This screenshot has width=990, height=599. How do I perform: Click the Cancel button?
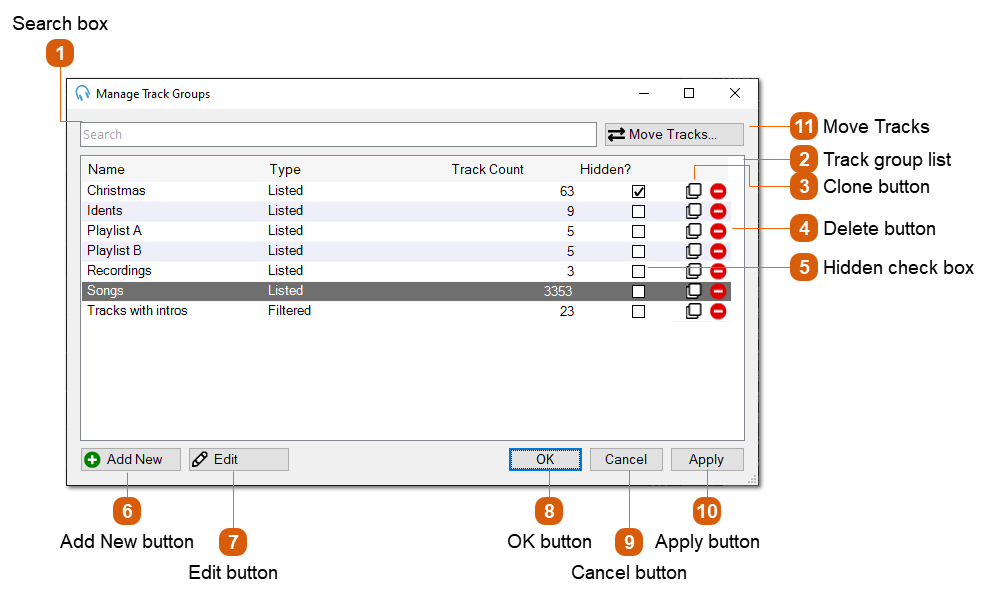[626, 459]
